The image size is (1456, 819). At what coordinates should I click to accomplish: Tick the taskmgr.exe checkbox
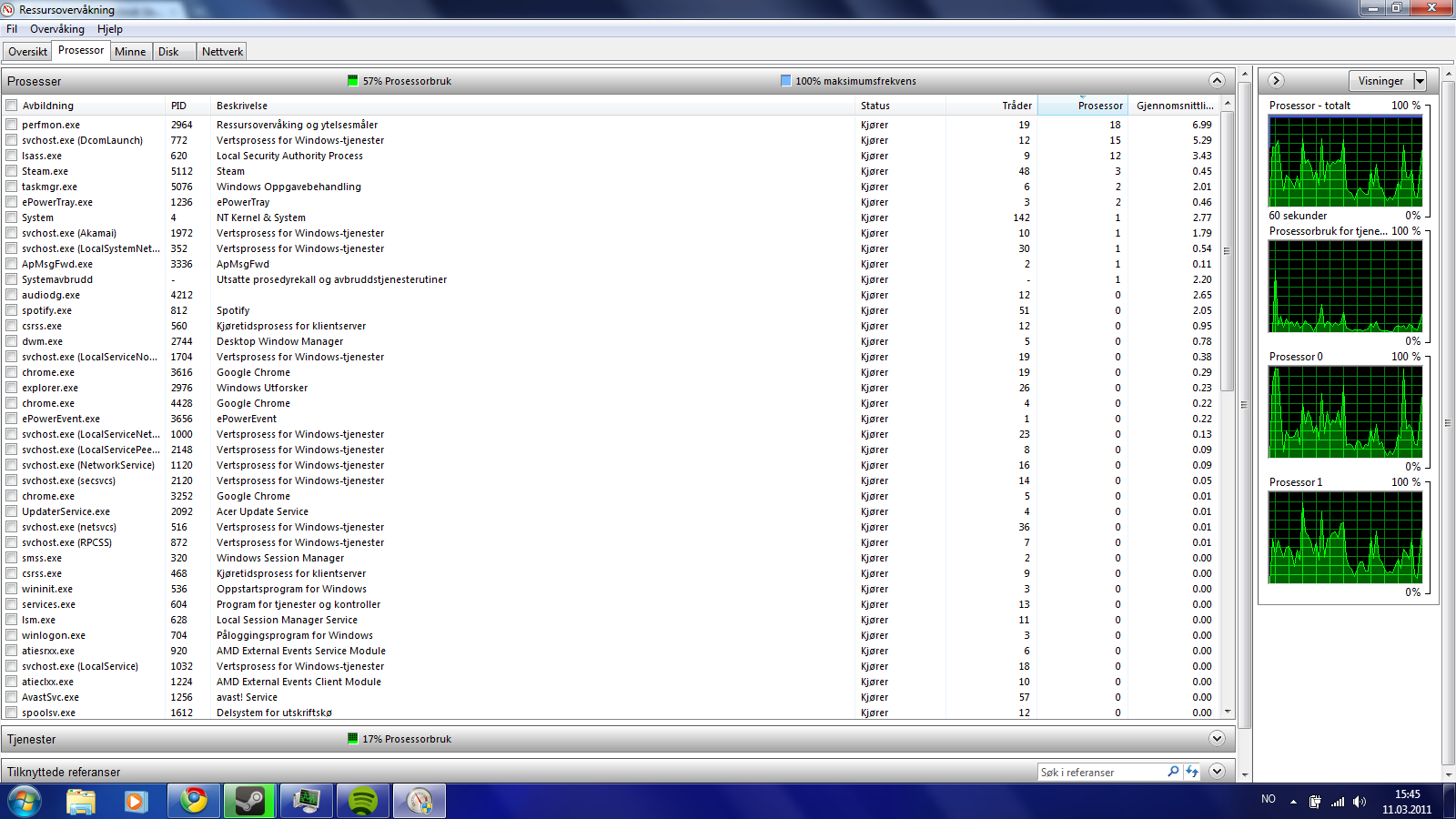tap(12, 187)
